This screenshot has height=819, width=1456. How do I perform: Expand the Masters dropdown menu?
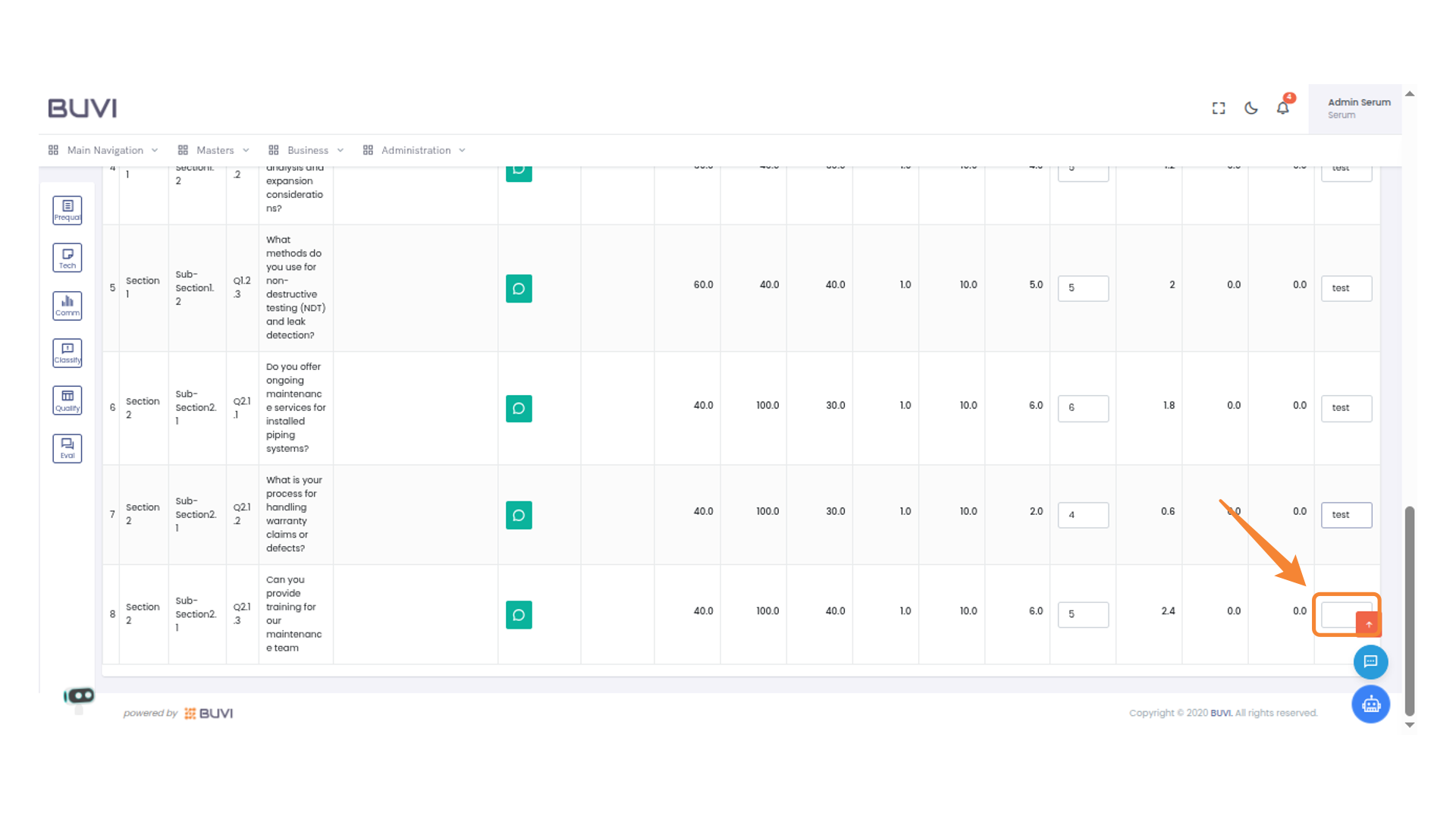(x=215, y=149)
